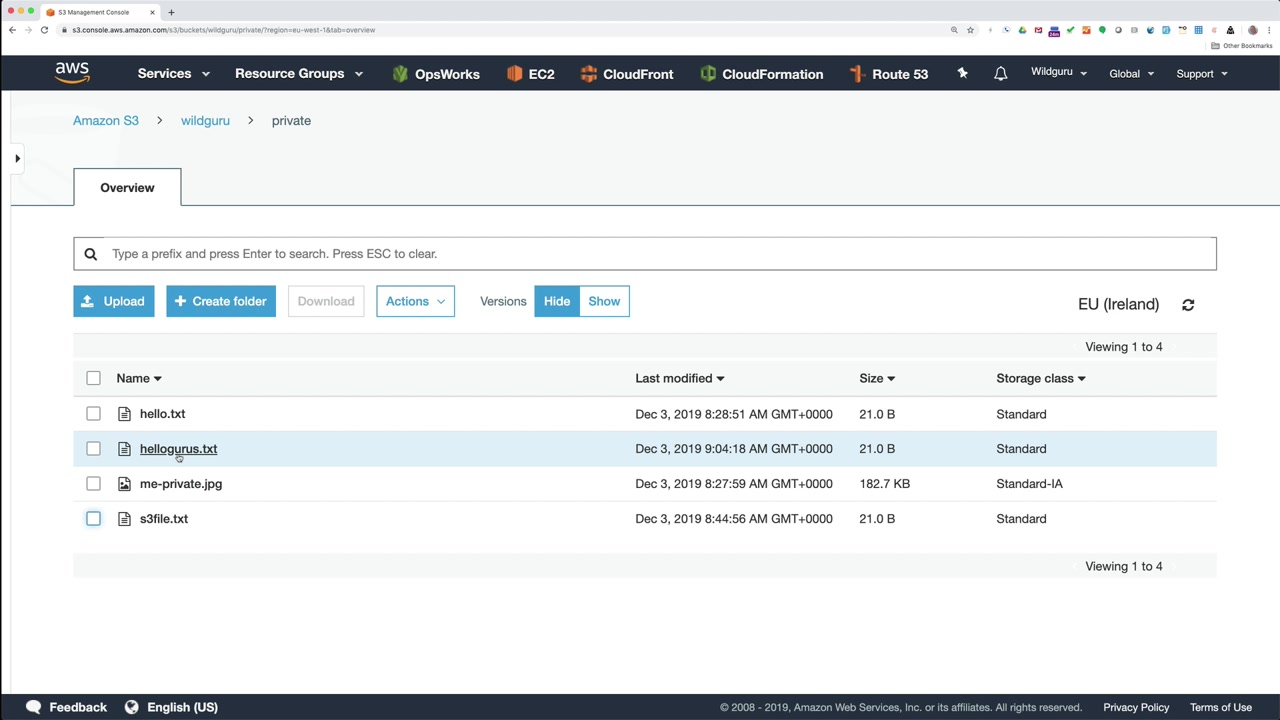Open the me-private.jpg object

(x=181, y=484)
